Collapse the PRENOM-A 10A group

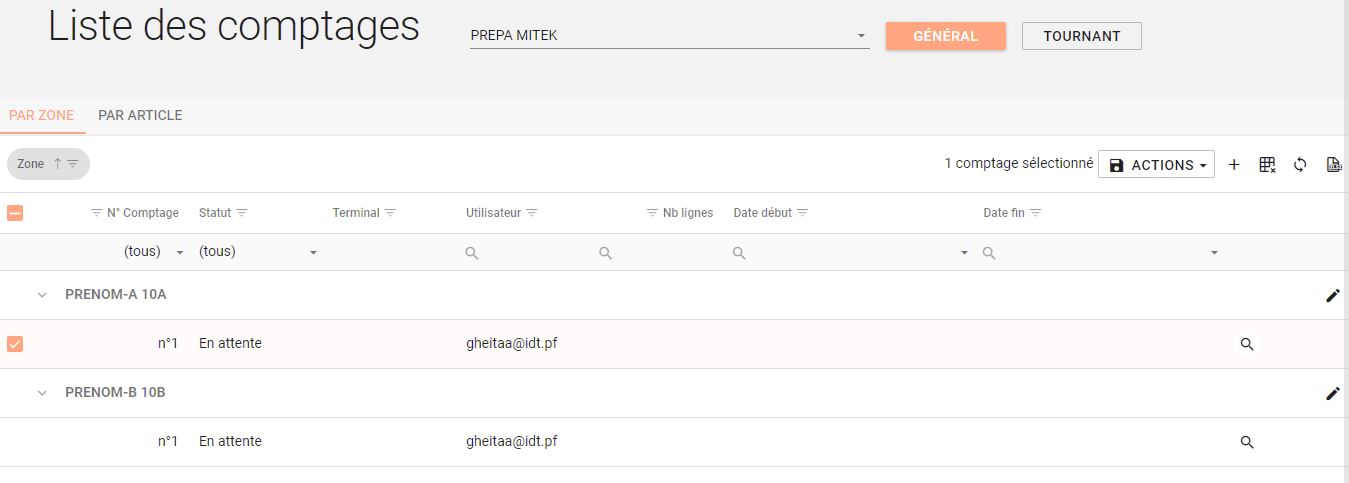[x=42, y=295]
